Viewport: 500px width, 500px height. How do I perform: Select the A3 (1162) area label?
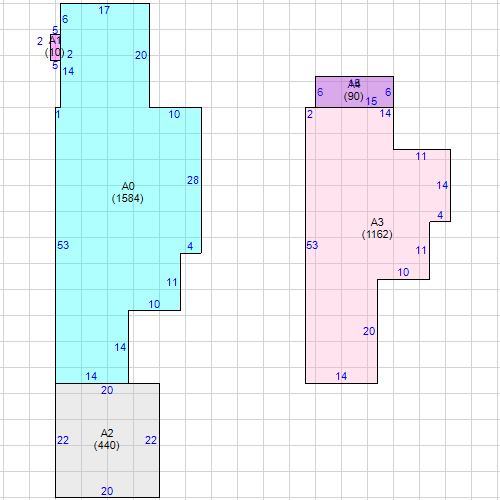(x=377, y=228)
